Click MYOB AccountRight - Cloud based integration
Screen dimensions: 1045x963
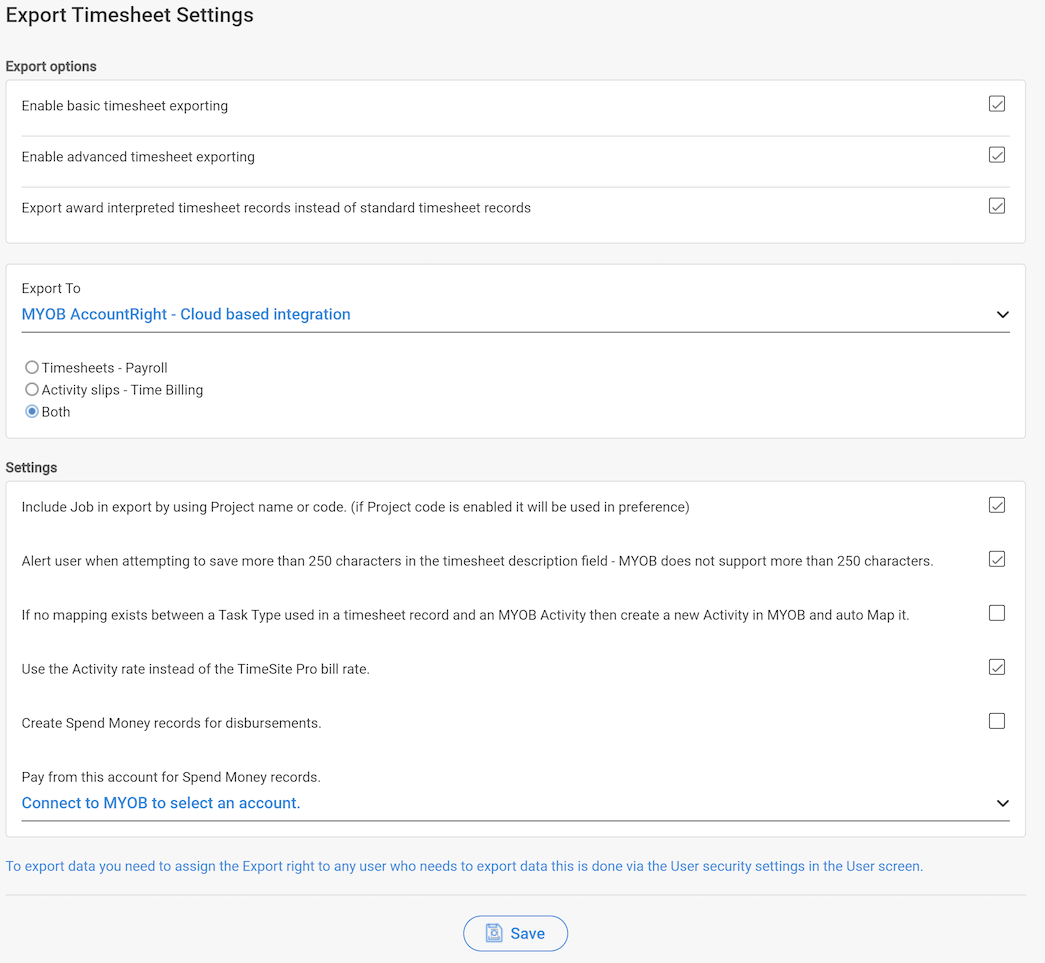coord(186,315)
